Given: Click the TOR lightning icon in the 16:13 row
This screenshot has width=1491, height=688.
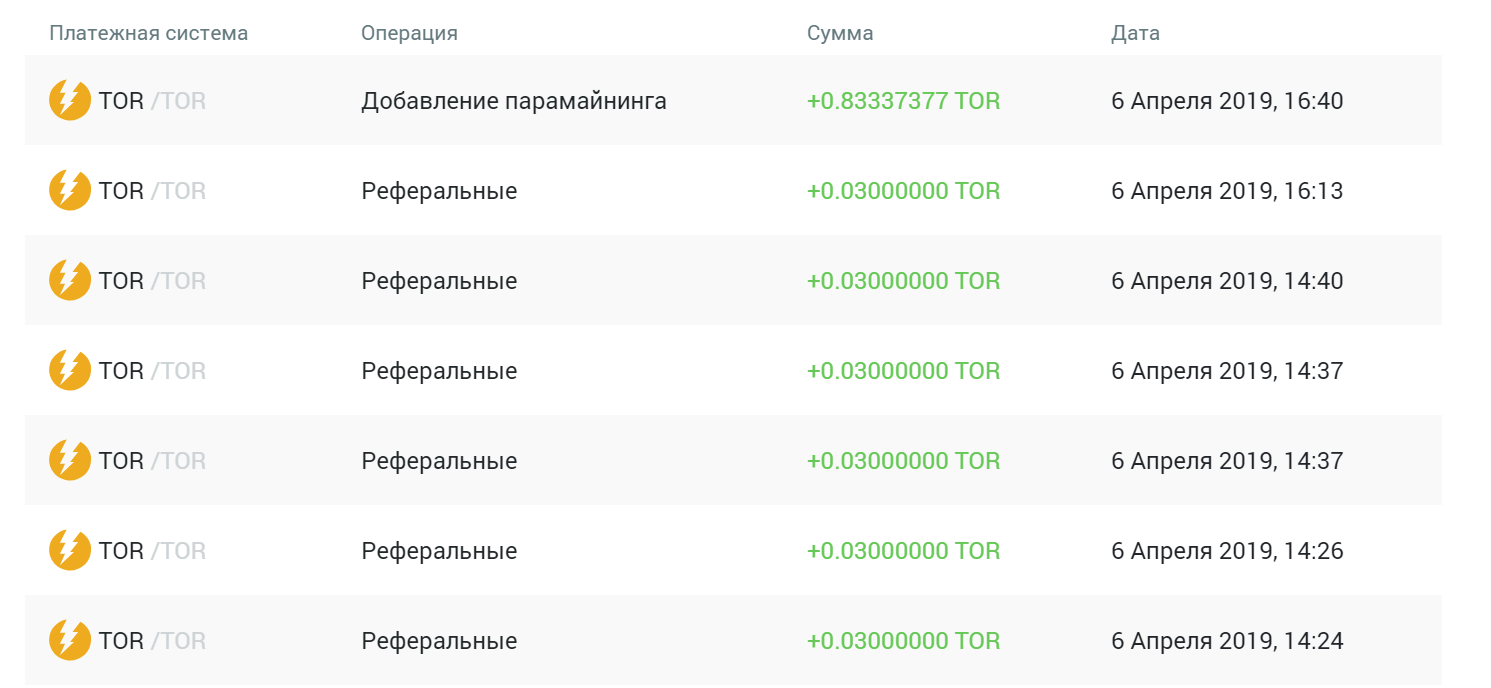Looking at the screenshot, I should [70, 190].
